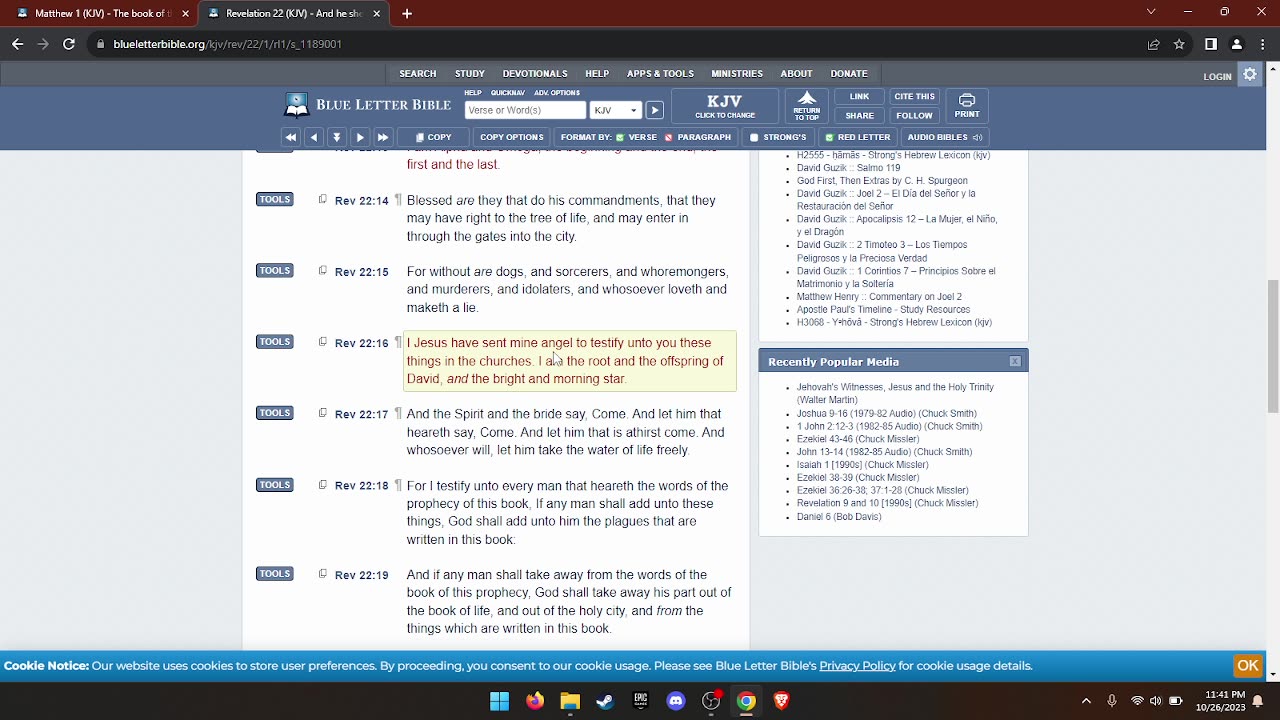
Task: Open Tools for Rev 22:16
Action: [x=274, y=341]
